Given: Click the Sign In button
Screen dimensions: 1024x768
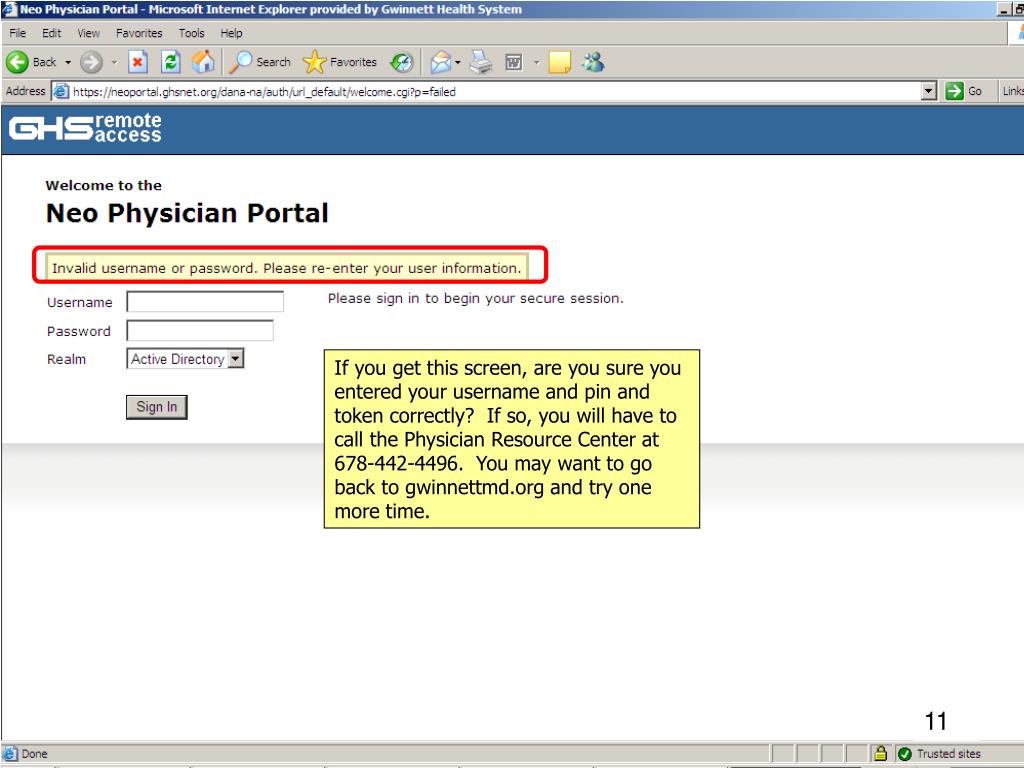Looking at the screenshot, I should click(x=157, y=407).
